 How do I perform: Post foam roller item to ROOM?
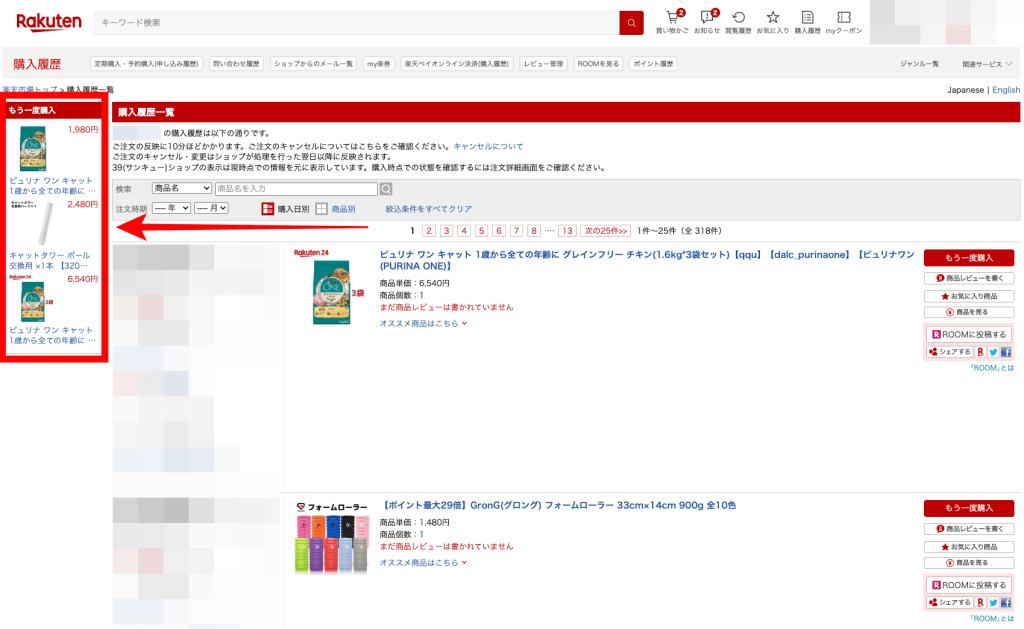(968, 585)
